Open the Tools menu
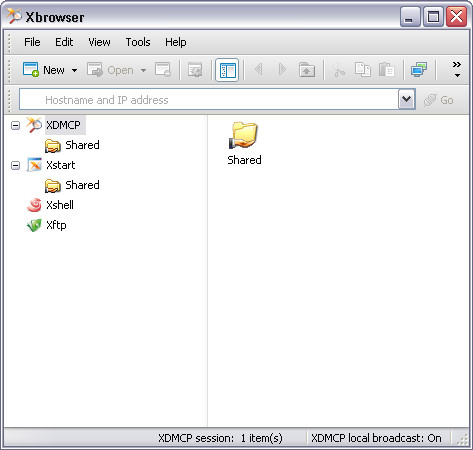Screen dimensions: 473x450 138,42
